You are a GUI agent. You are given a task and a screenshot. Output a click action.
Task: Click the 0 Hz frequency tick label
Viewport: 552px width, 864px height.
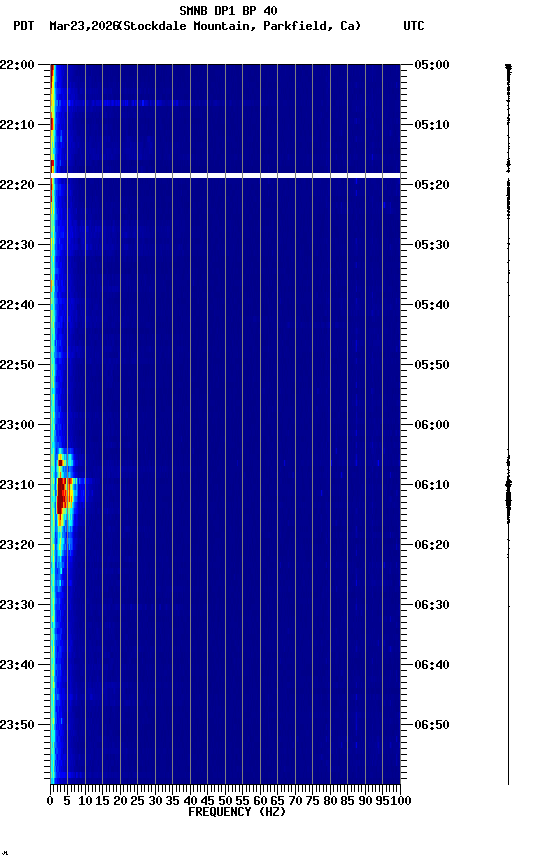click(x=50, y=802)
